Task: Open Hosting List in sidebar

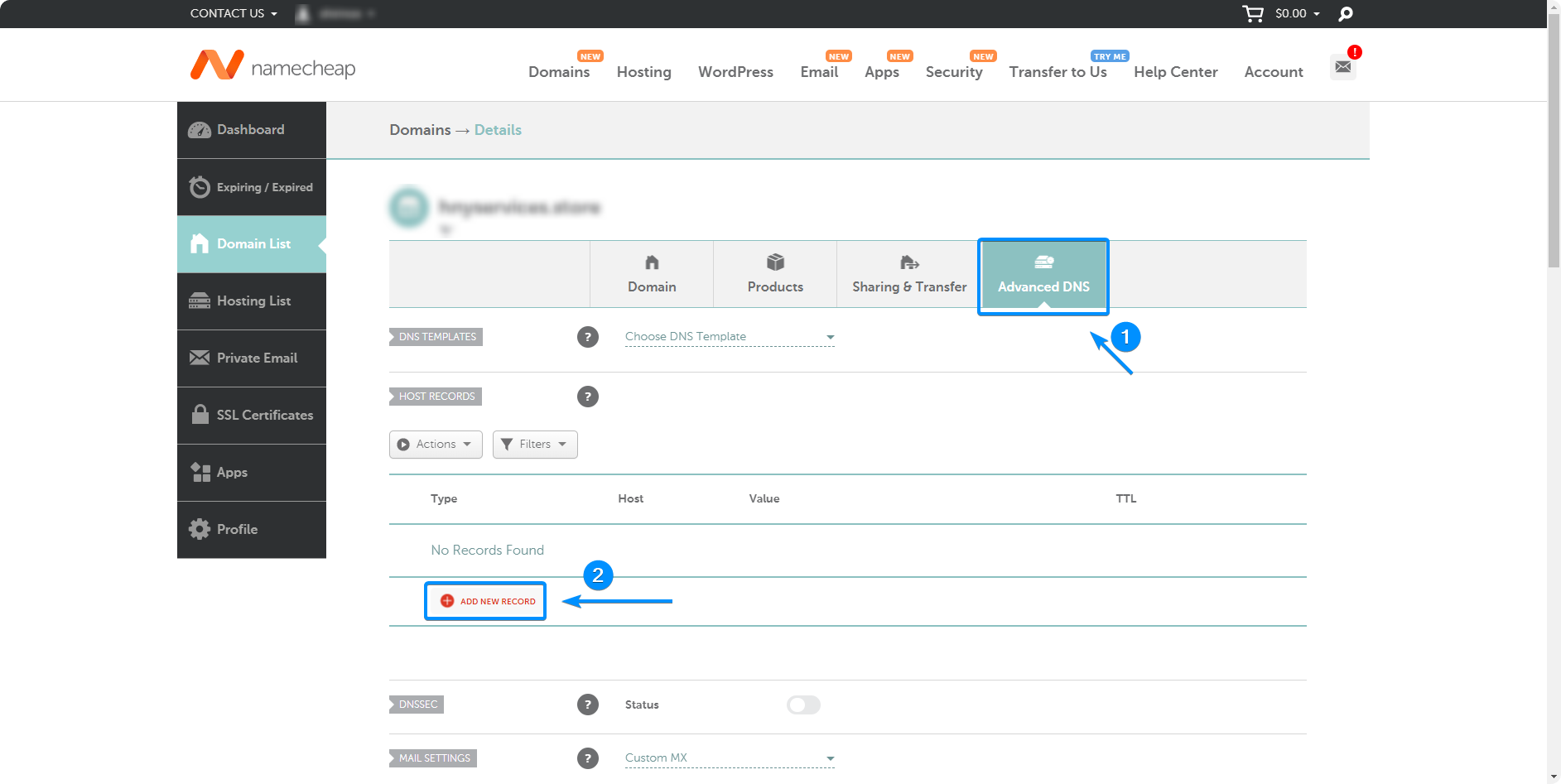Action: pos(252,301)
